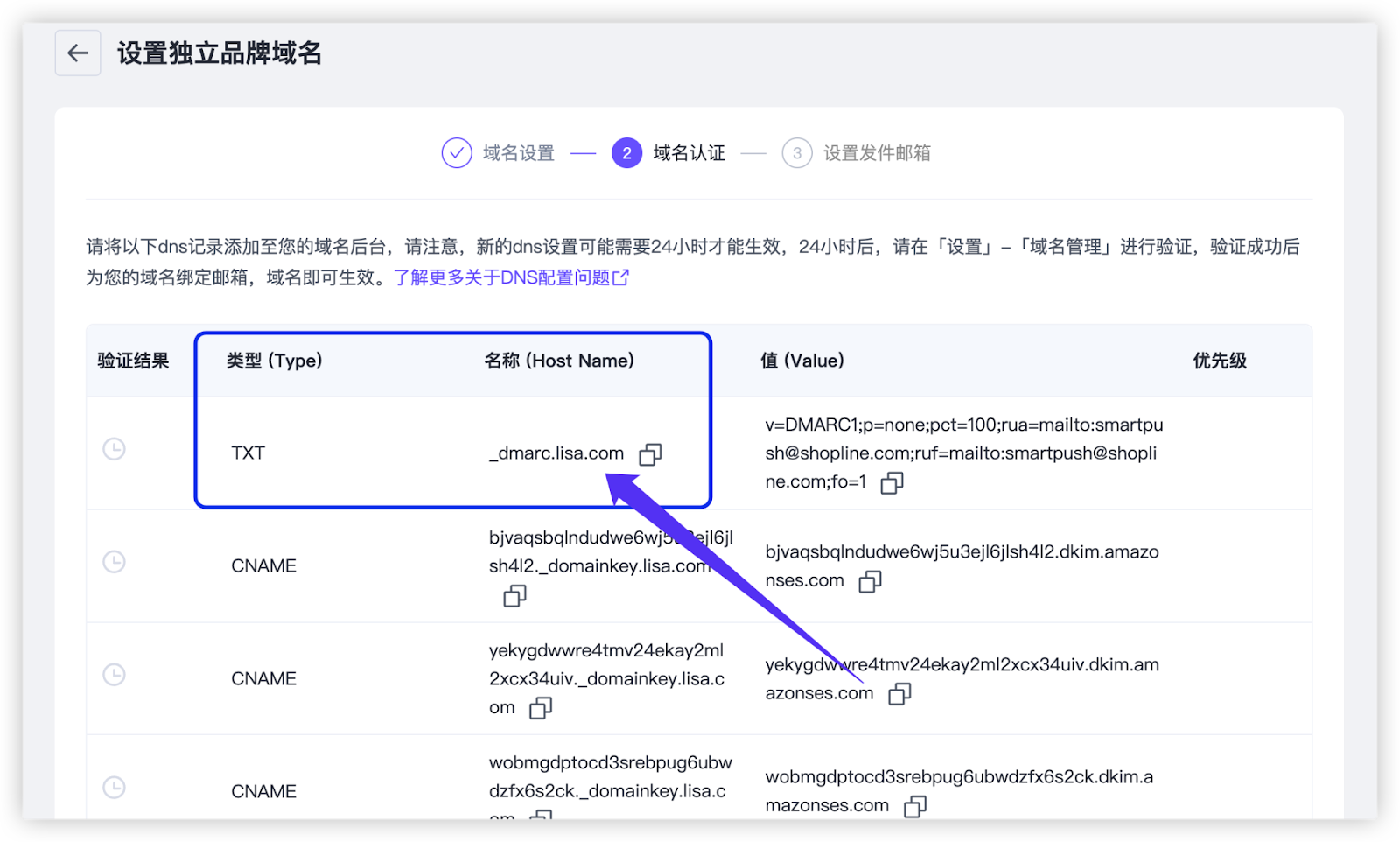Screen dimensions: 1400x842
Task: Click the back arrow button
Action: click(78, 53)
